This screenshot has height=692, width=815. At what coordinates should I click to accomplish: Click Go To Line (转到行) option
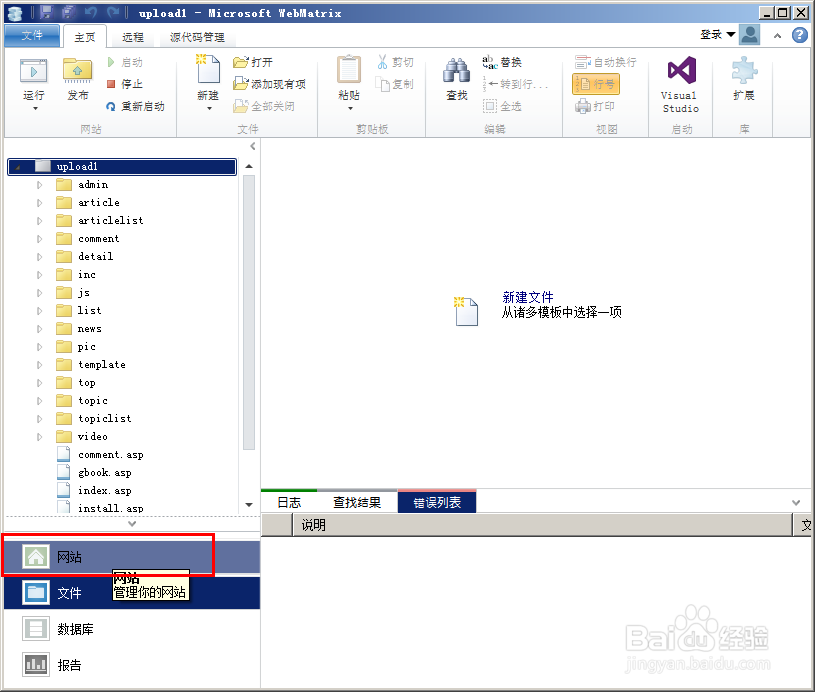coord(515,84)
